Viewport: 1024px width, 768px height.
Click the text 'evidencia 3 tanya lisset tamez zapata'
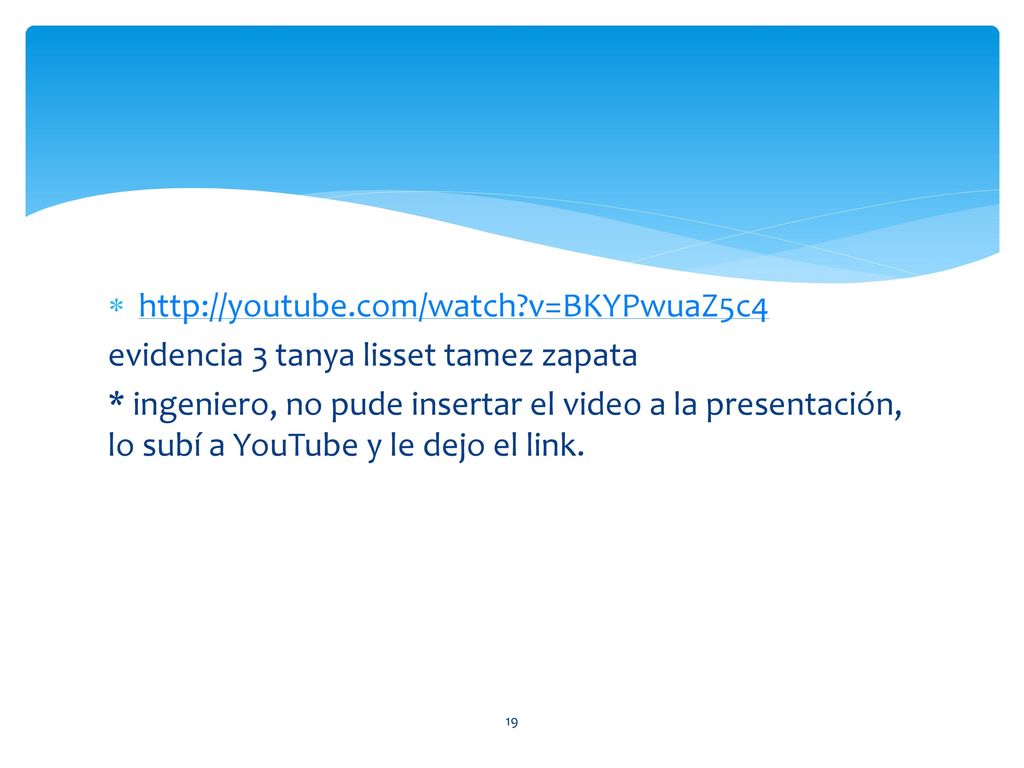pyautogui.click(x=372, y=356)
